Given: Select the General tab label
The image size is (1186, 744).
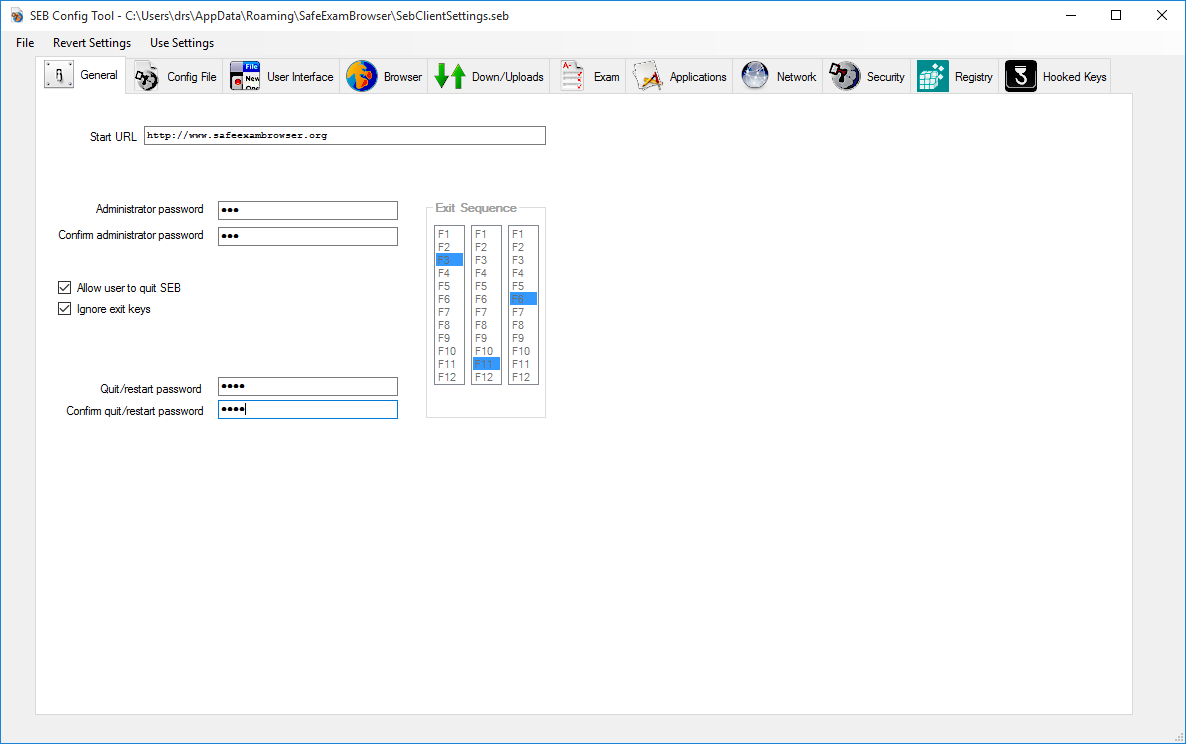Looking at the screenshot, I should (99, 75).
